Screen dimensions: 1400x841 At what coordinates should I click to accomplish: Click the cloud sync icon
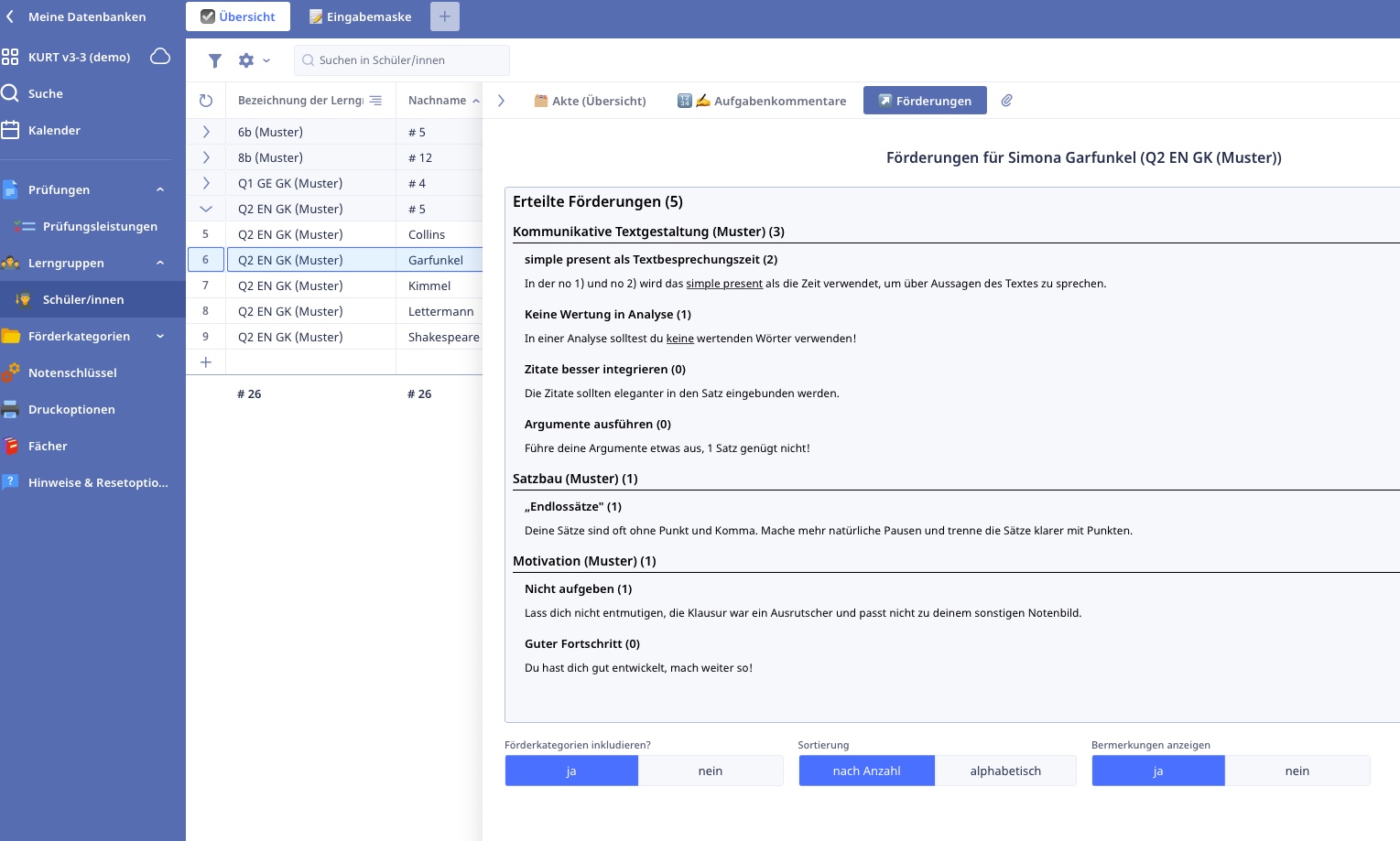coord(160,57)
